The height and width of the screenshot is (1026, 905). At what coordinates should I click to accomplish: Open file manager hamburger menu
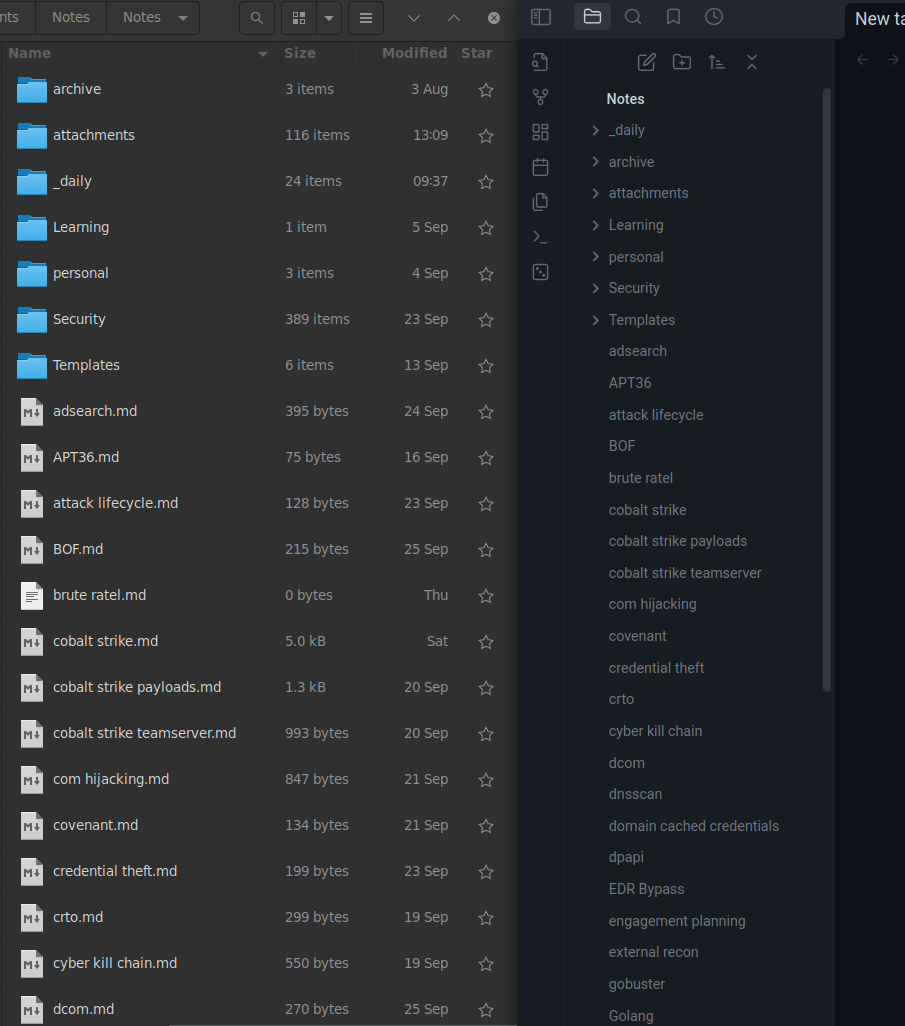pyautogui.click(x=366, y=18)
